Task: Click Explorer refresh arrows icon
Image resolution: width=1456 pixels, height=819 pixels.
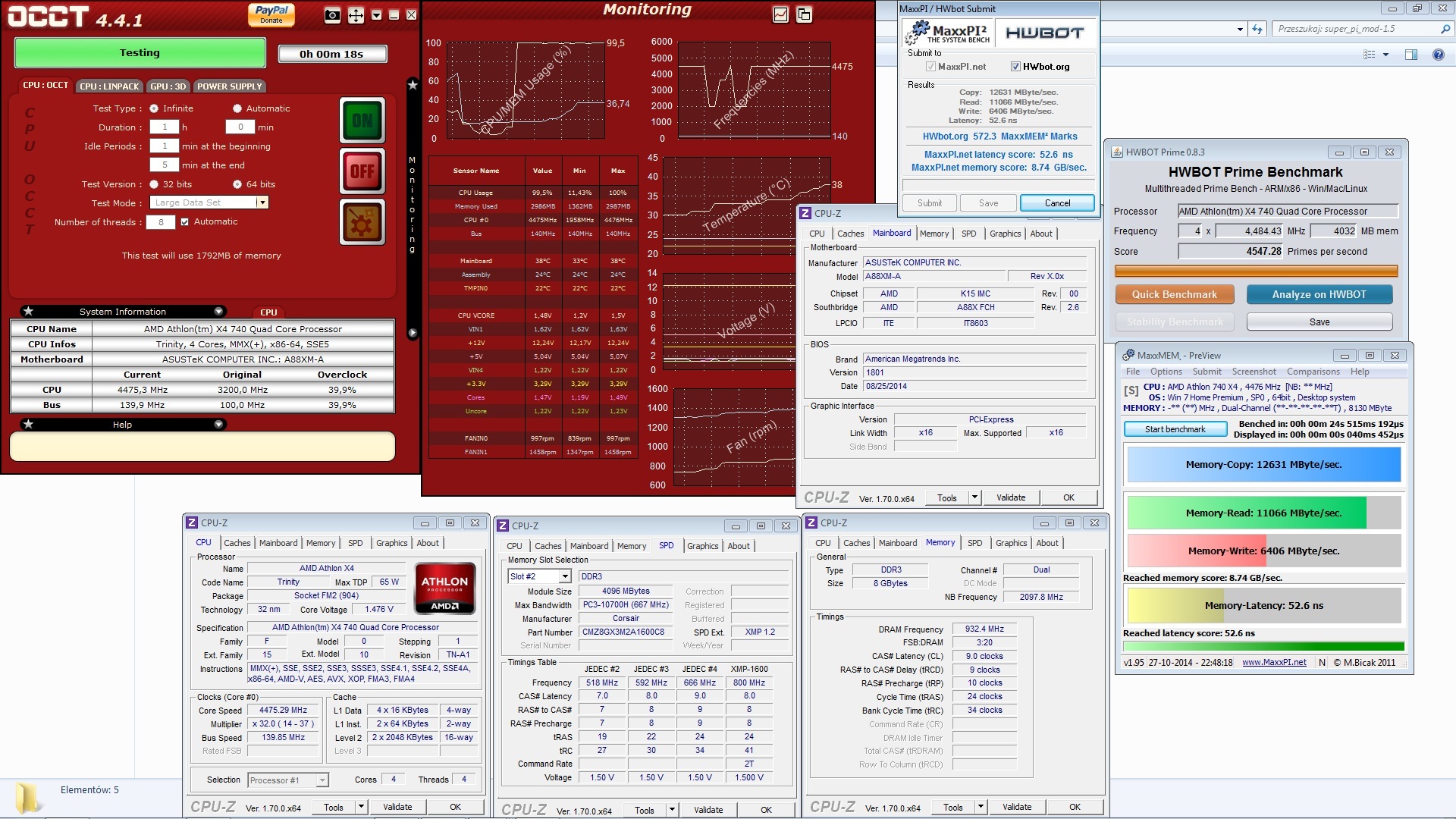Action: (1257, 29)
